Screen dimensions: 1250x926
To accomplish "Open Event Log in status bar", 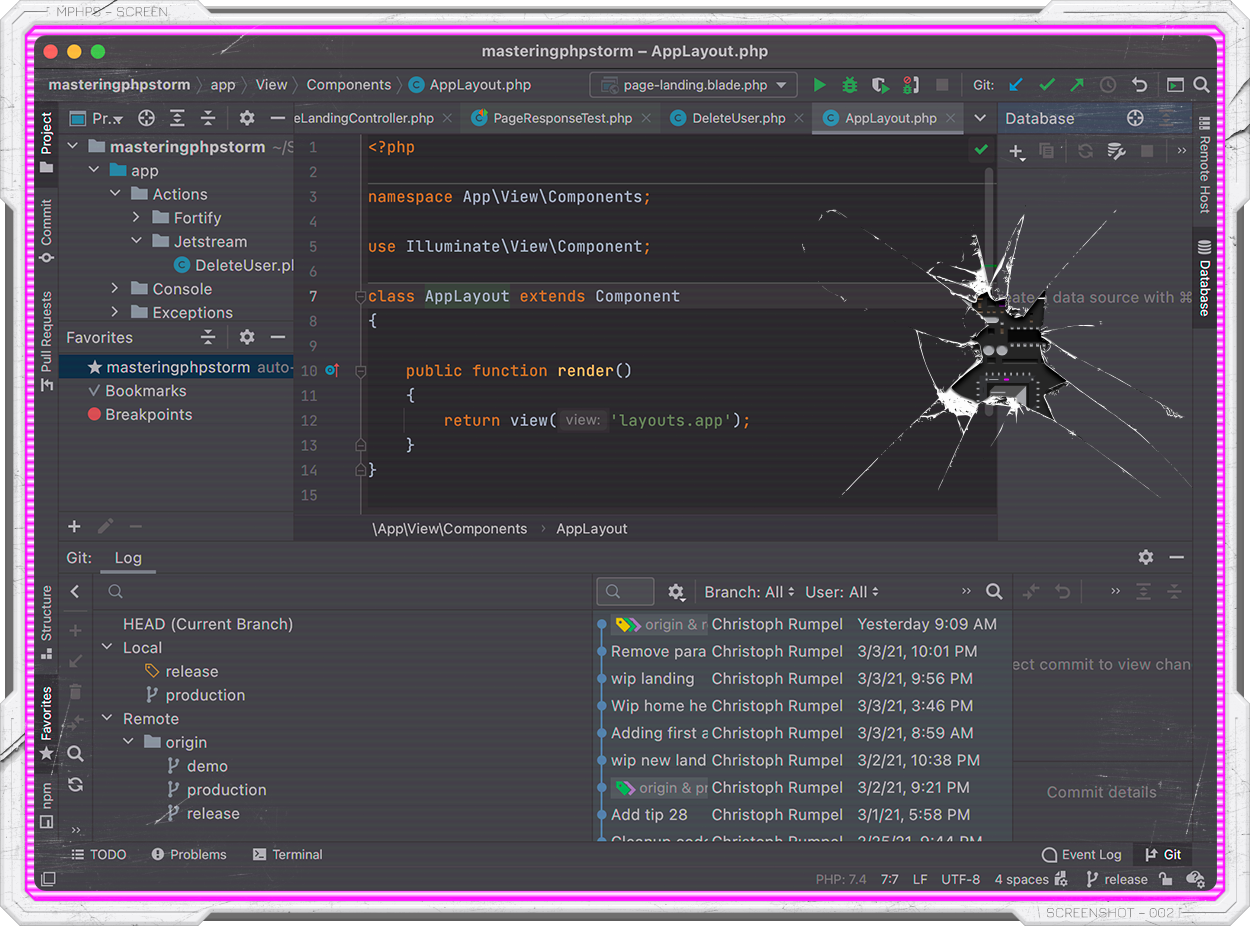I will click(1082, 855).
